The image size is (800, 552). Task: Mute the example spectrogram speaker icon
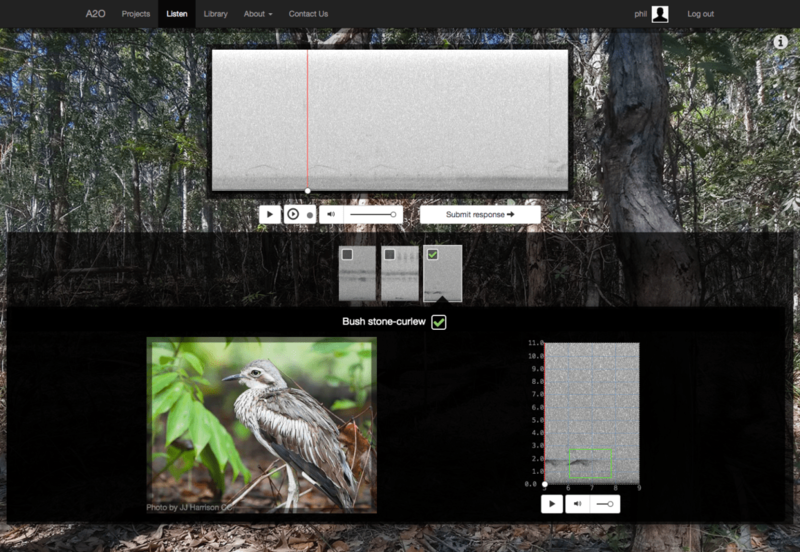[x=577, y=504]
